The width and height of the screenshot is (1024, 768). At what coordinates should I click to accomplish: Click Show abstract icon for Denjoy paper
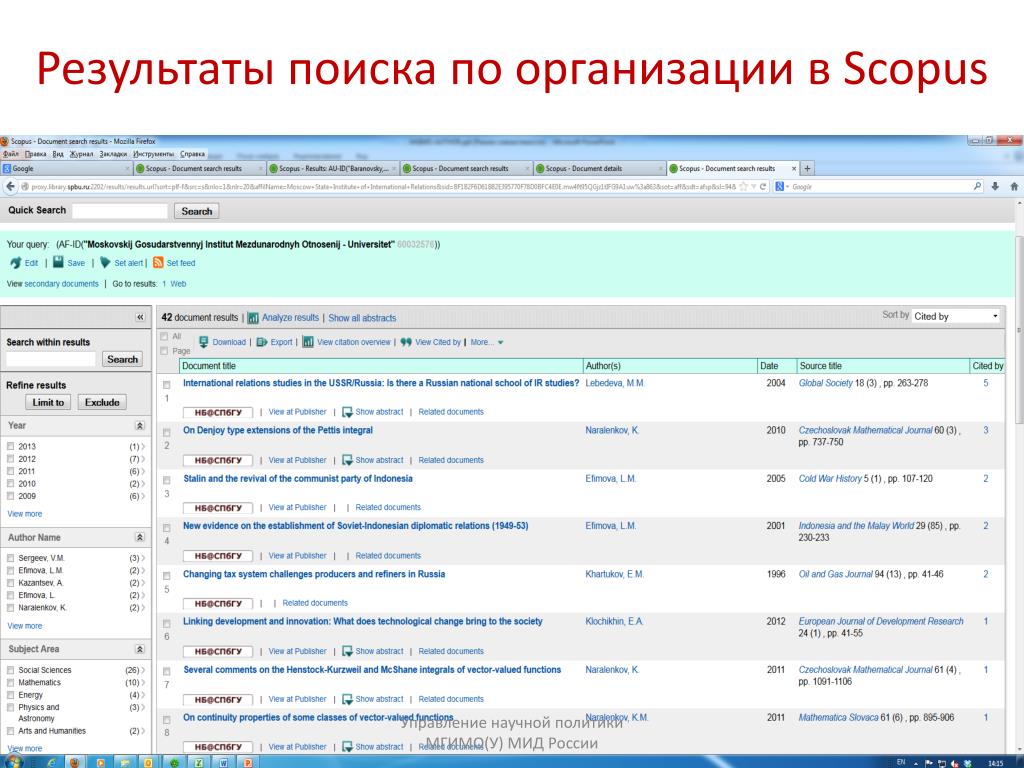coord(347,460)
